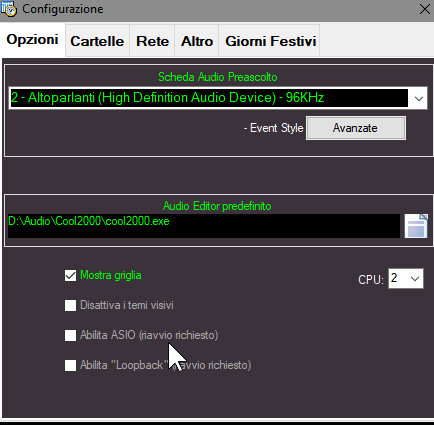
Task: Click the Abilita ASIO label text
Action: tap(149, 335)
